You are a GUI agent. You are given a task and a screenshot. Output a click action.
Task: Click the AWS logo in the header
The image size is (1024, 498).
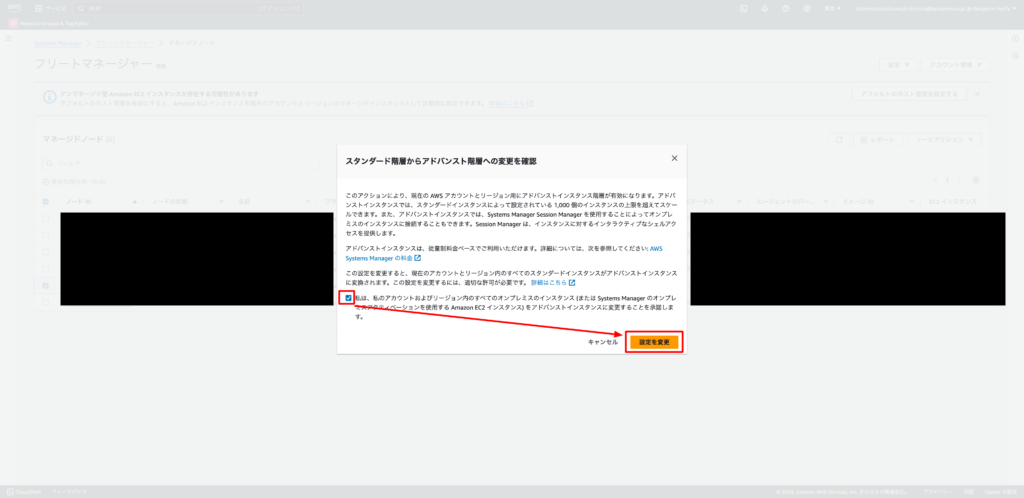click(x=14, y=8)
